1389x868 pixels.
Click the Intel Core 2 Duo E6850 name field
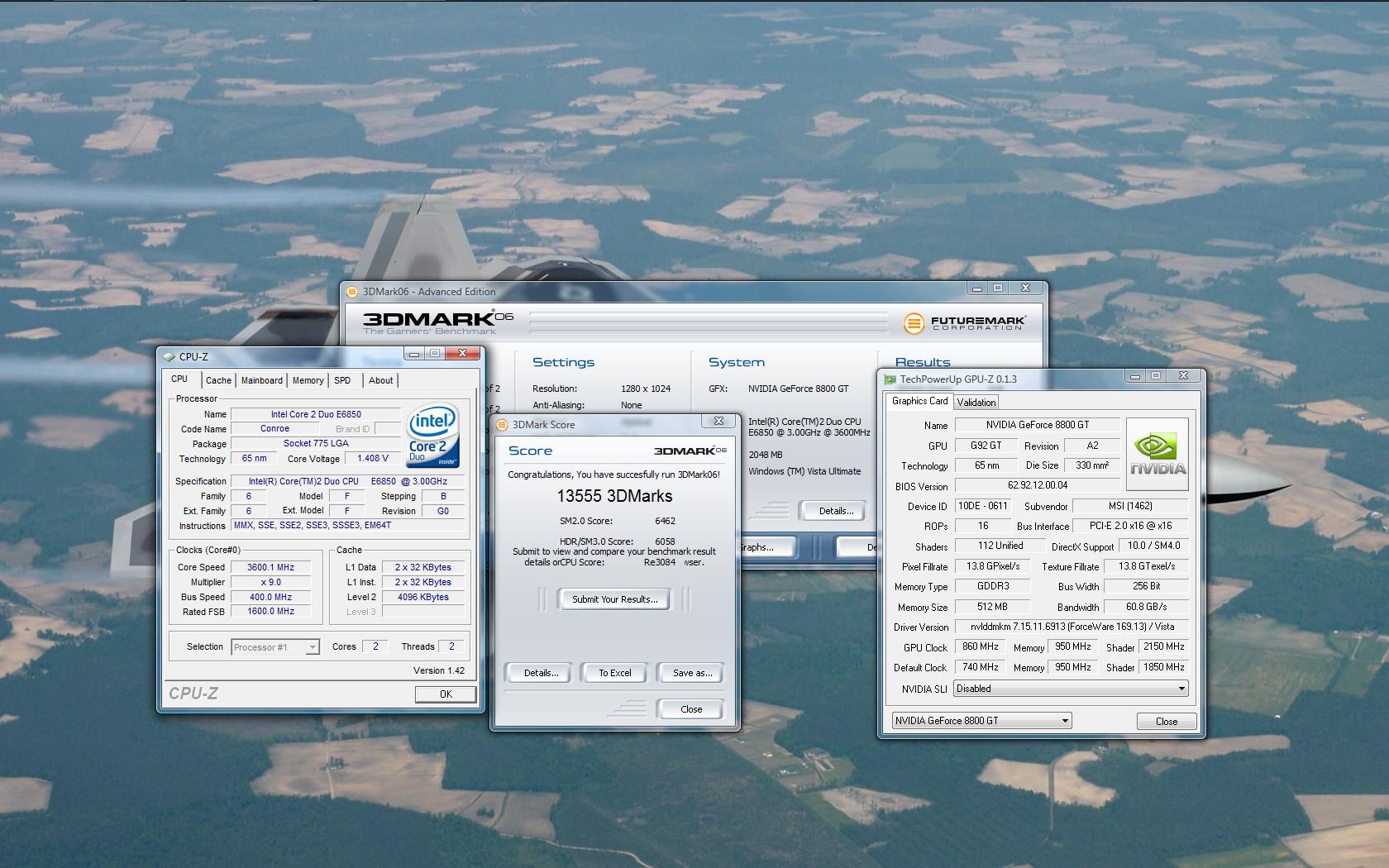point(316,414)
